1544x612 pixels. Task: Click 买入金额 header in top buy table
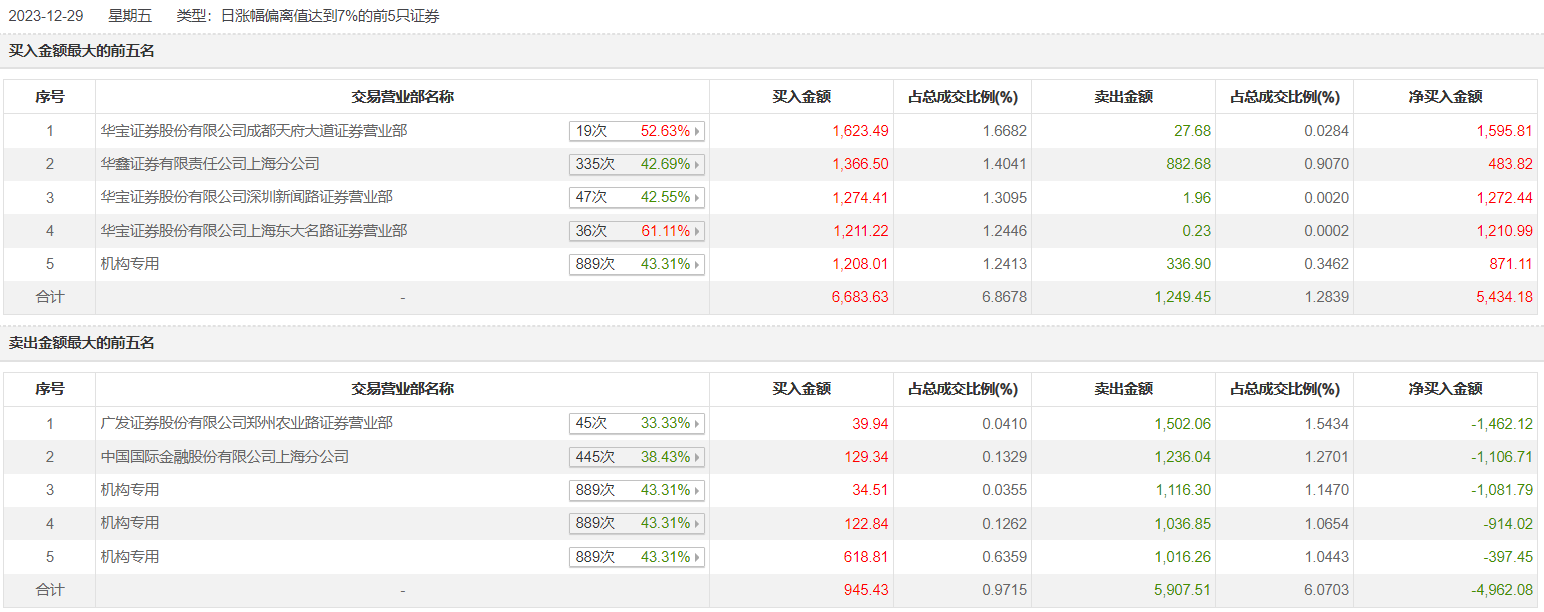point(801,97)
